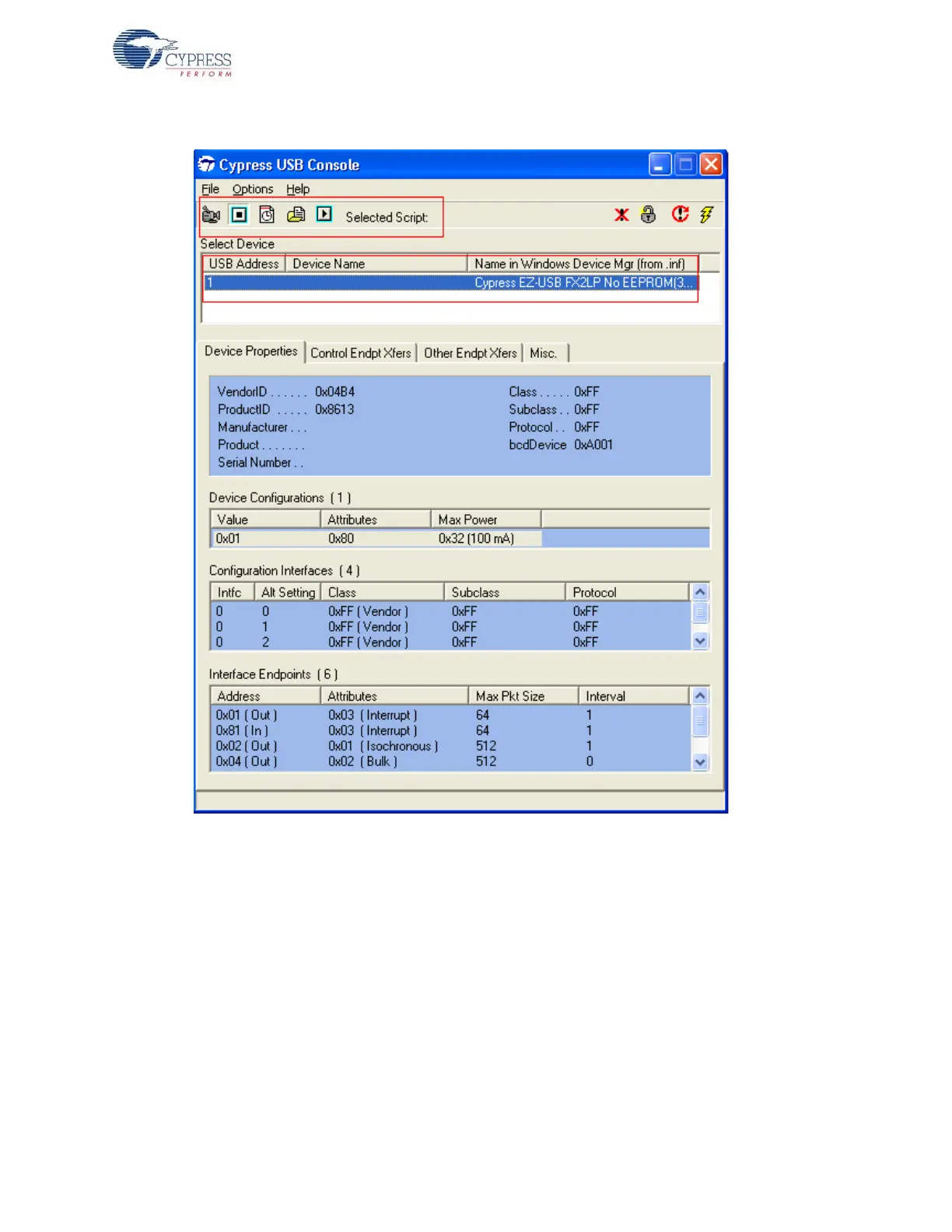952x1232 pixels.
Task: Open the Help menu
Action: tap(297, 189)
